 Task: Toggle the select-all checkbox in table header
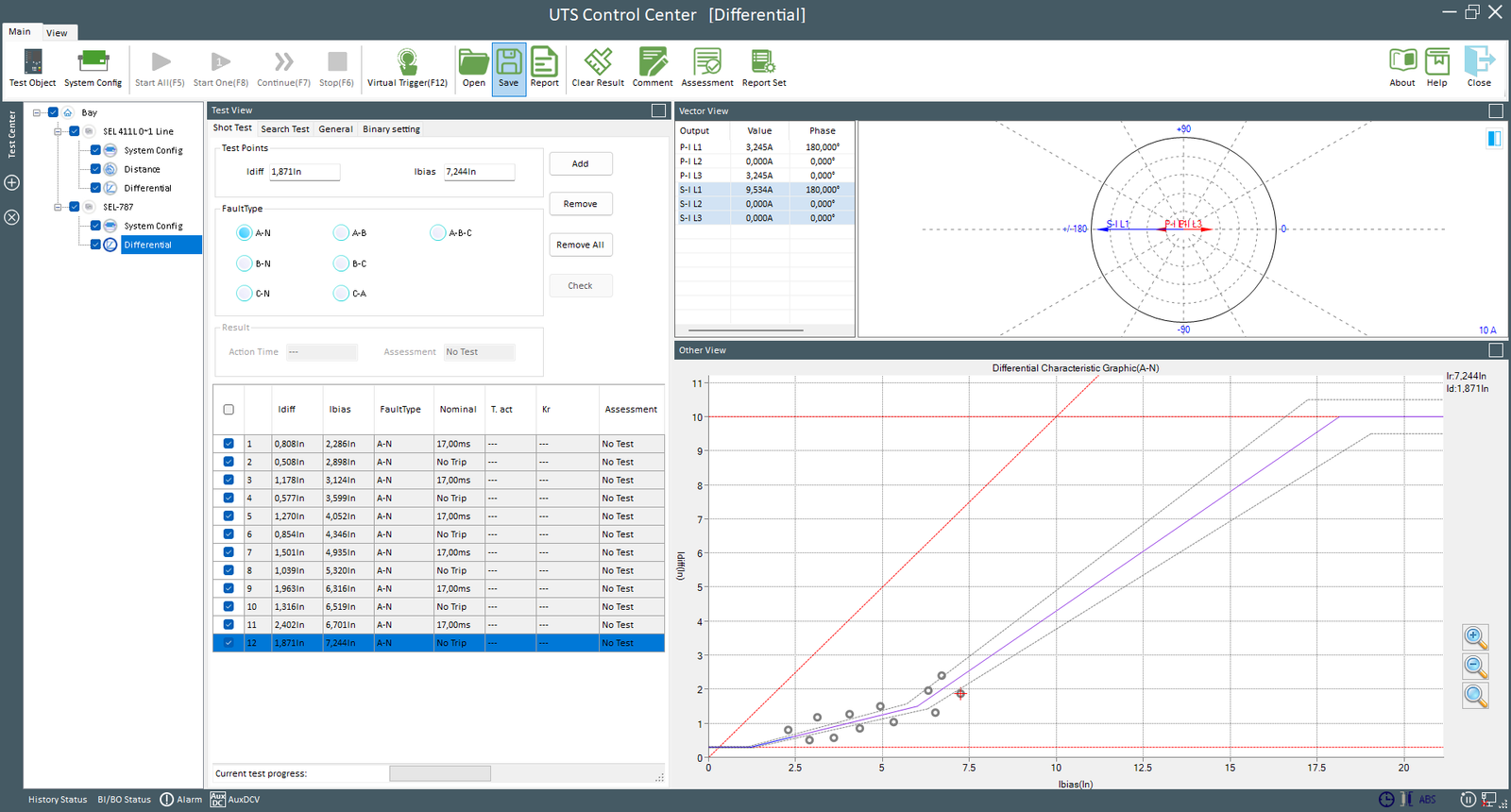pyautogui.click(x=229, y=410)
